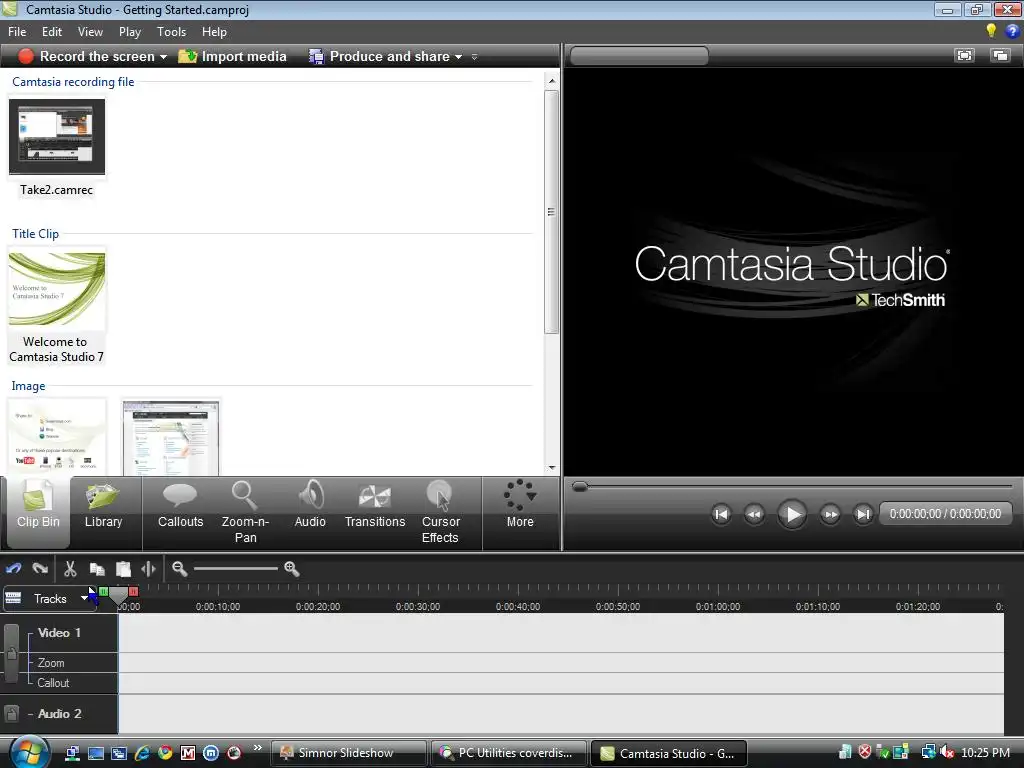The height and width of the screenshot is (768, 1024).
Task: Click the lightbulb tips icon
Action: coord(991,30)
